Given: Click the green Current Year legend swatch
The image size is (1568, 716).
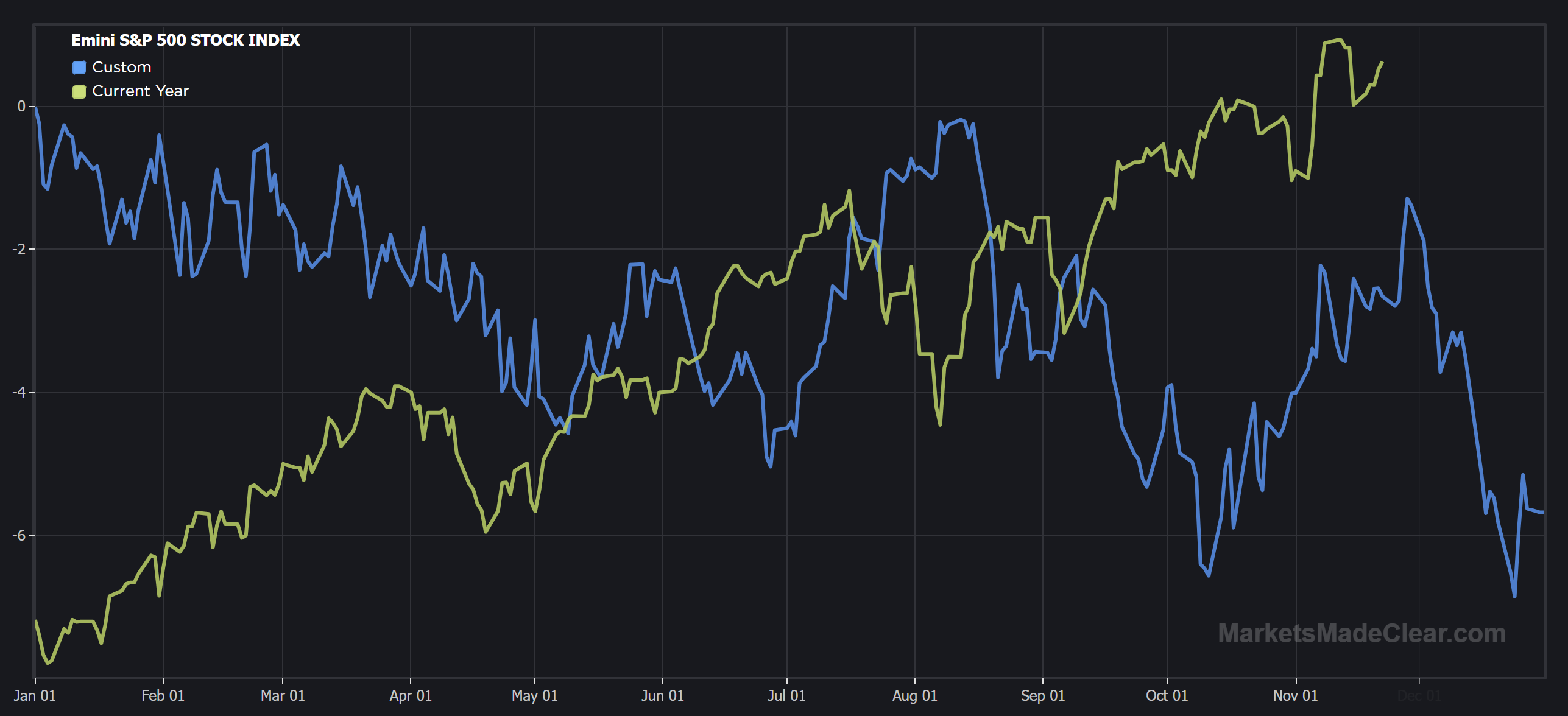Looking at the screenshot, I should [79, 91].
